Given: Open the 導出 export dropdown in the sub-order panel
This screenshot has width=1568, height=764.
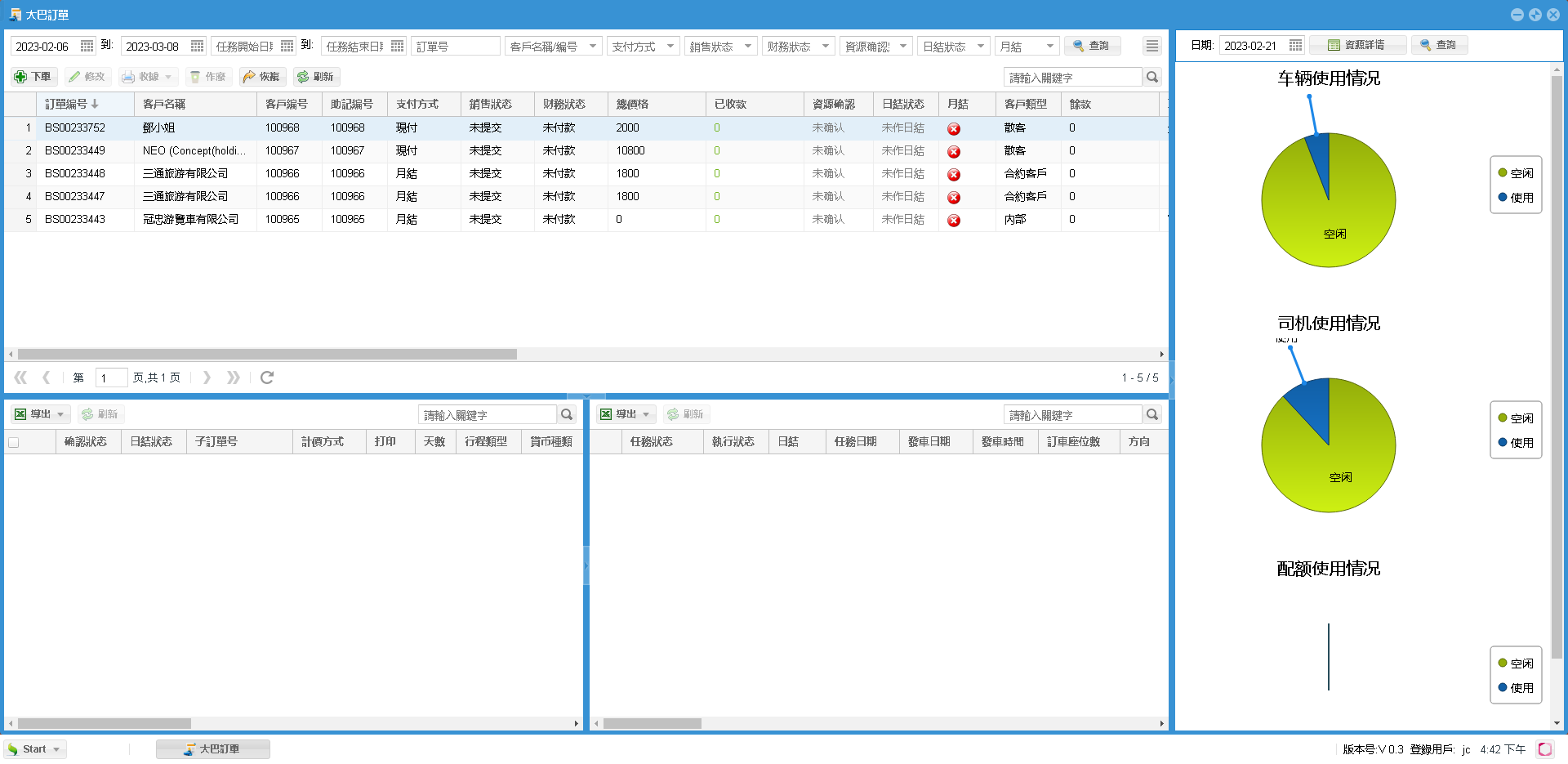Looking at the screenshot, I should point(41,414).
